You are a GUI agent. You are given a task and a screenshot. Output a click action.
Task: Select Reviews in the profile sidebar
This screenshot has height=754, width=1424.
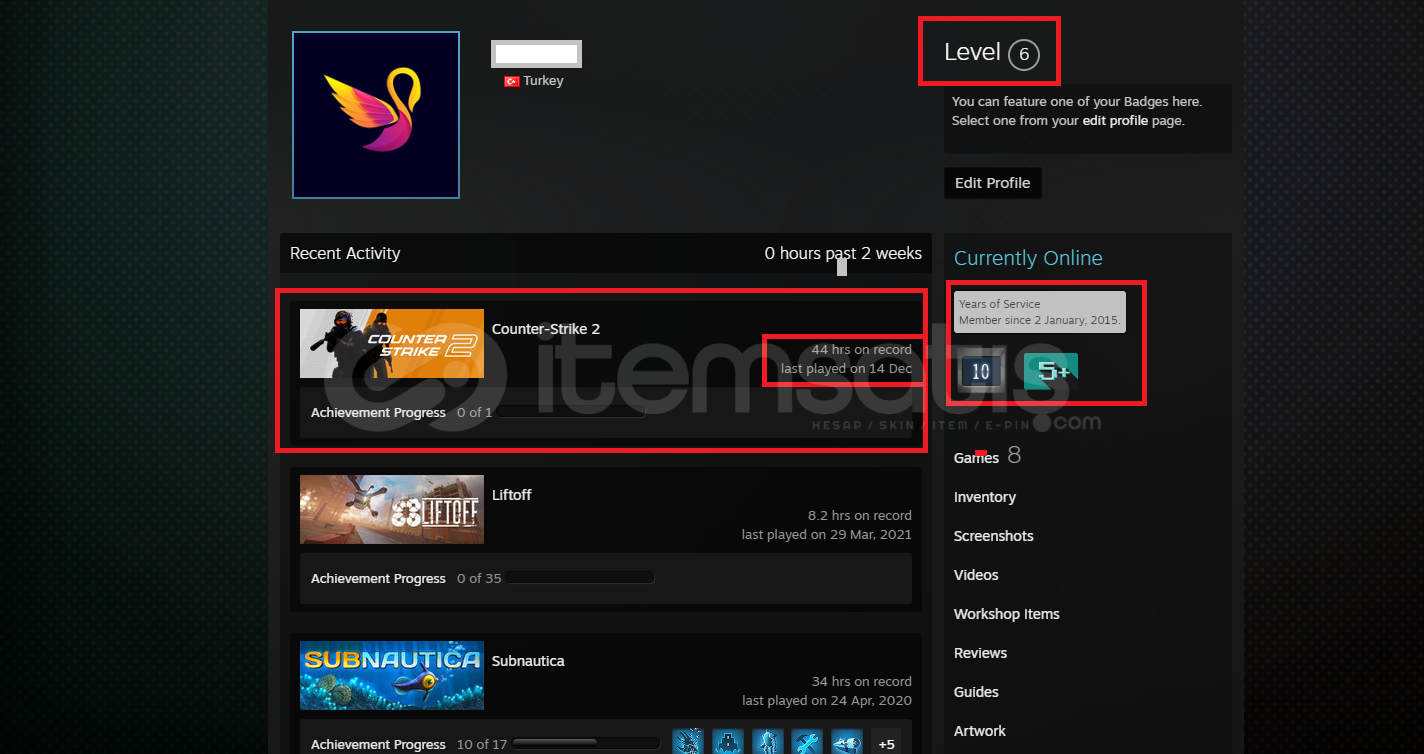980,653
